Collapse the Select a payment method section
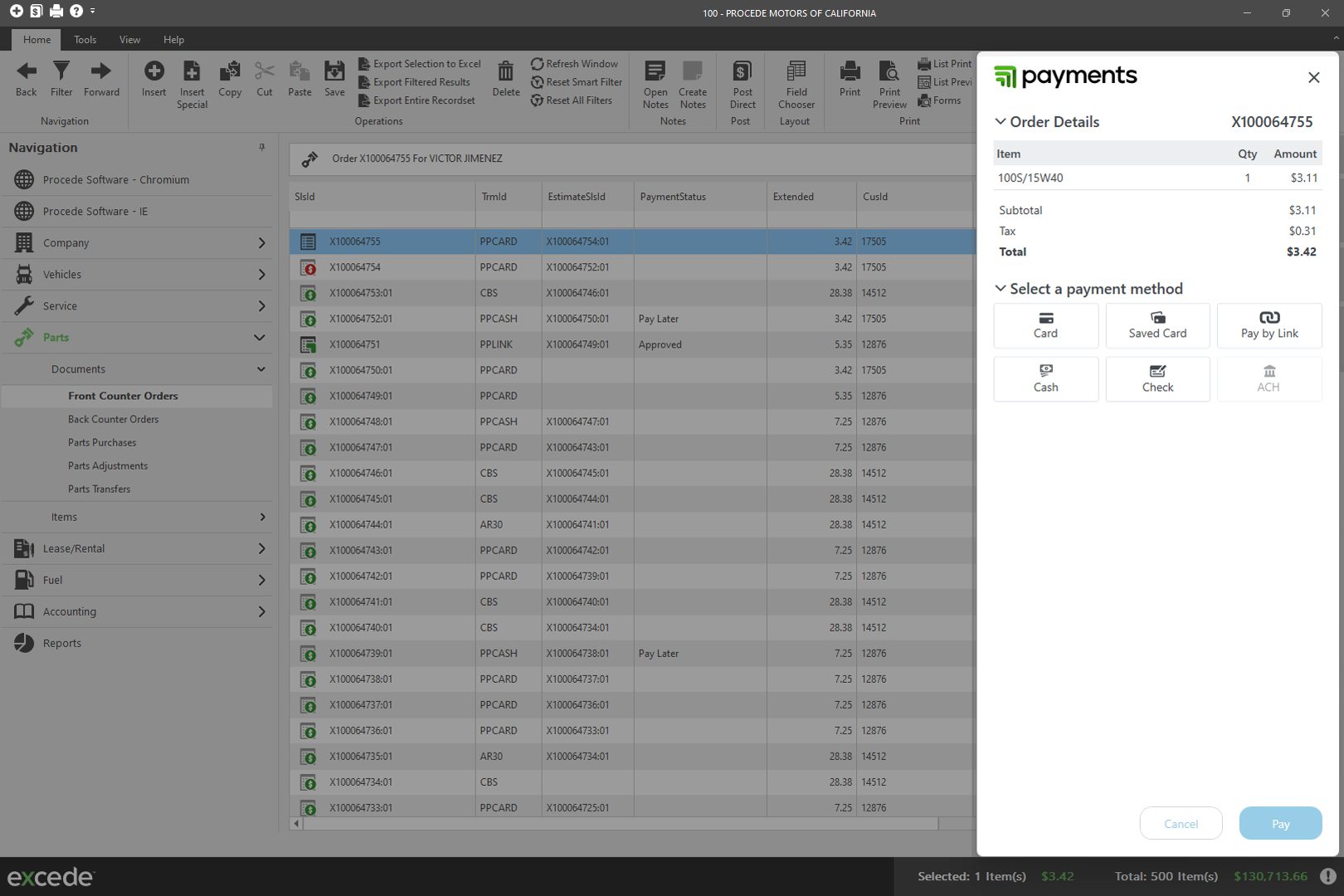 (1001, 289)
